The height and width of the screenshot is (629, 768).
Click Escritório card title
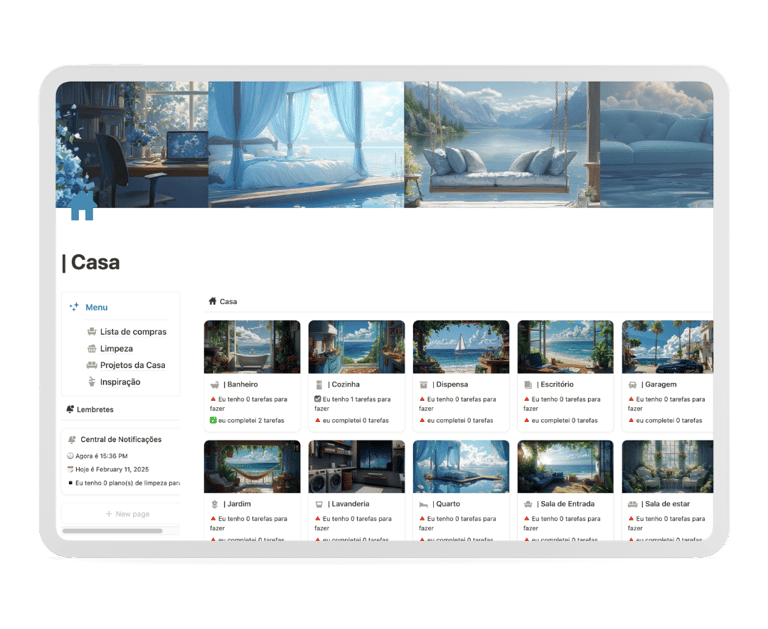[555, 385]
